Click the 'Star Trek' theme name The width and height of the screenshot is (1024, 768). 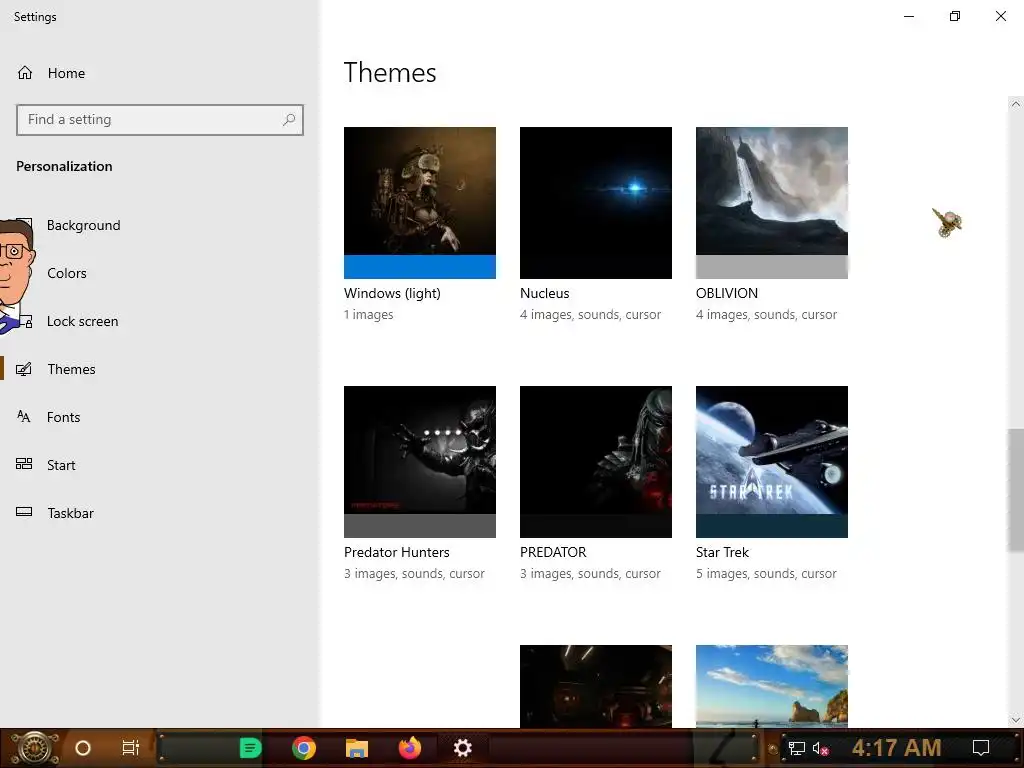click(x=722, y=552)
